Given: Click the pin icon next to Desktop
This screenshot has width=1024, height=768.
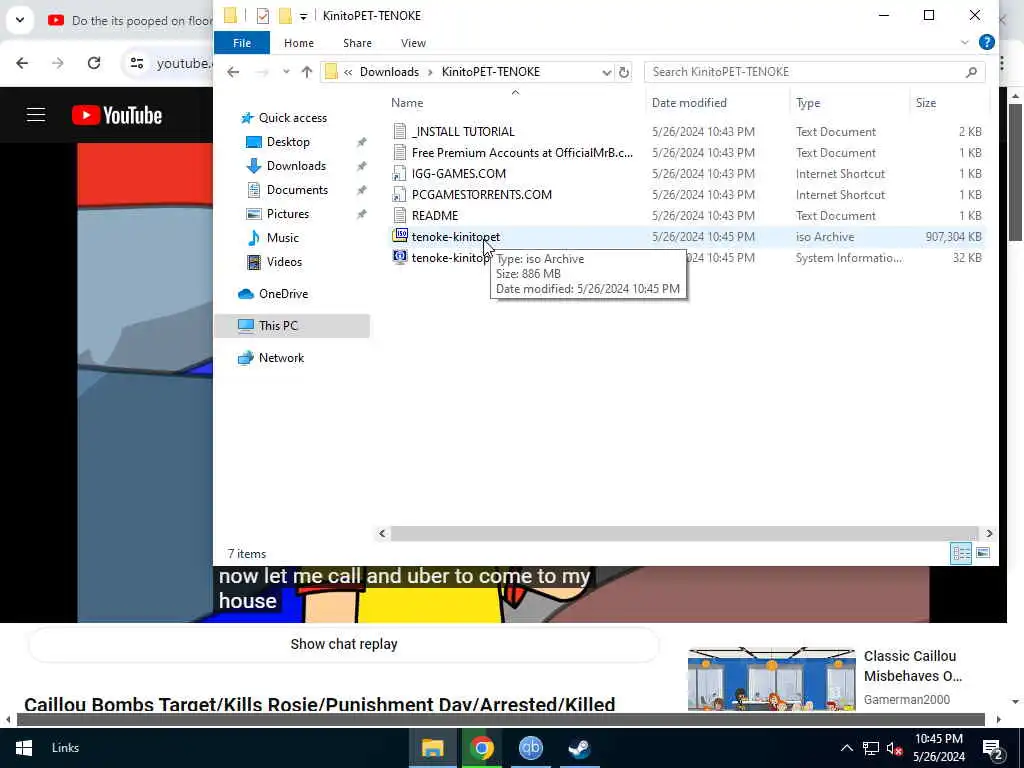Looking at the screenshot, I should (x=361, y=142).
